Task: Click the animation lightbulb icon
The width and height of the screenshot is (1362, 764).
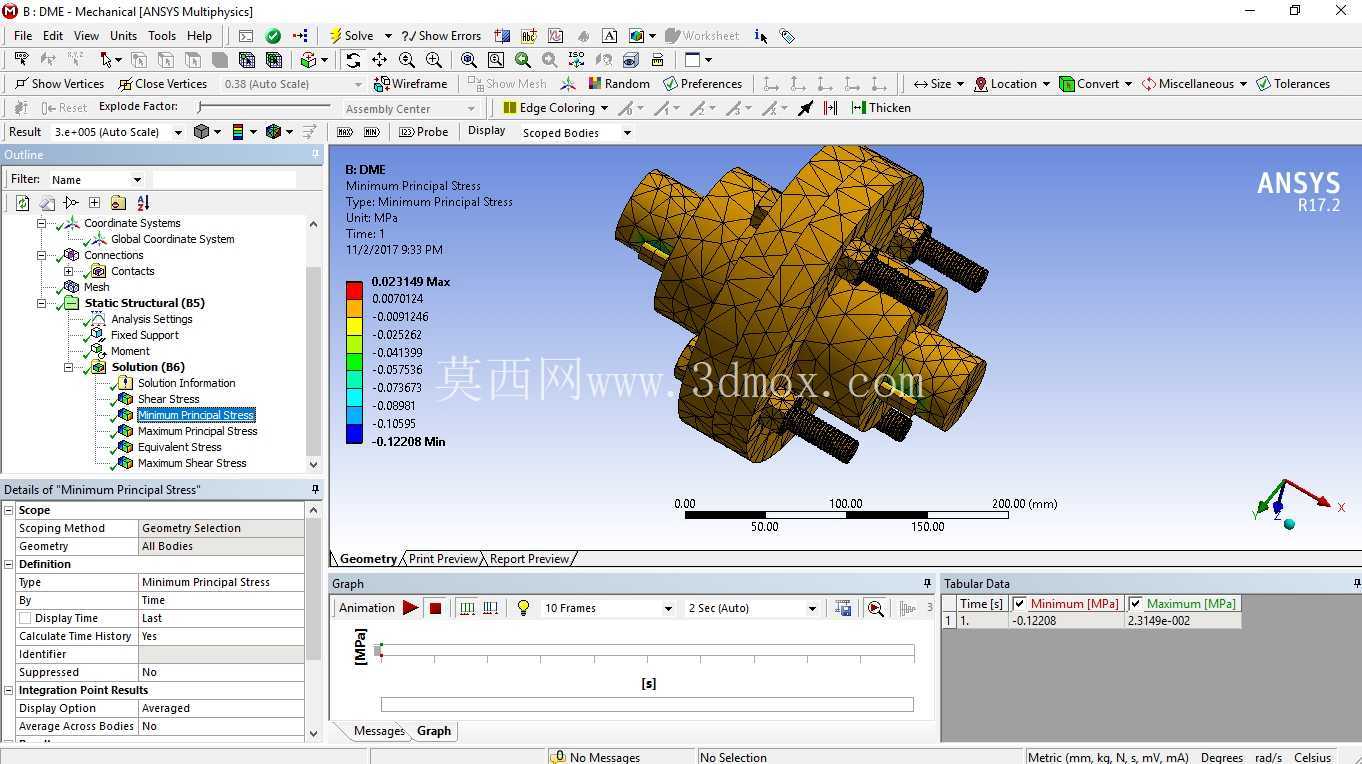Action: click(523, 608)
